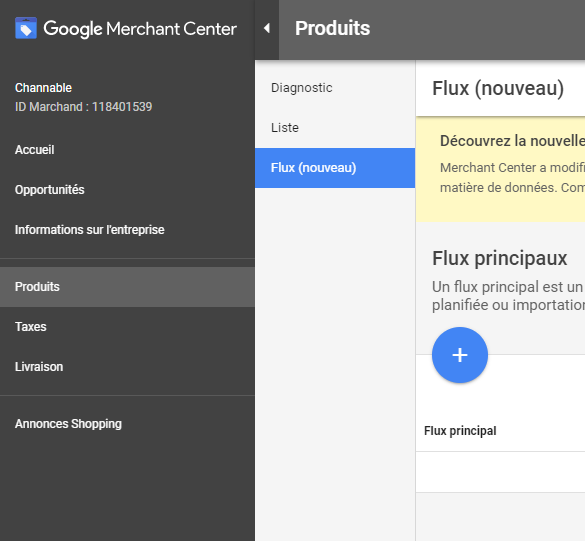Click the Flux principaux section heading
Image resolution: width=585 pixels, height=541 pixels.
[x=500, y=258]
